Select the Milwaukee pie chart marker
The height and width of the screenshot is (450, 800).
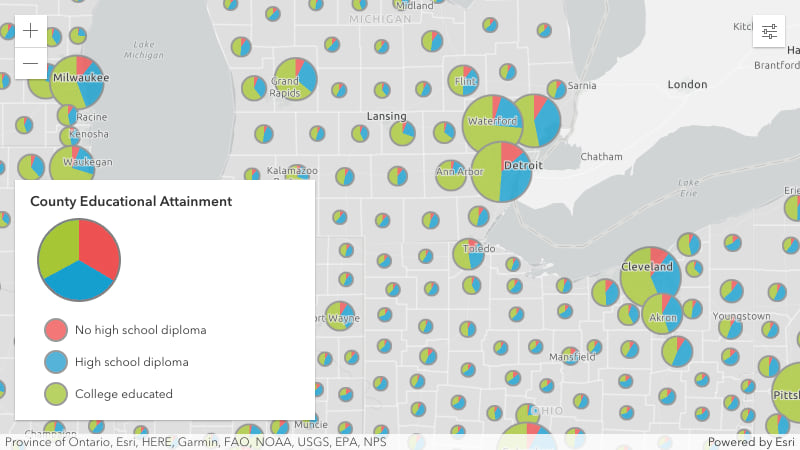78,82
